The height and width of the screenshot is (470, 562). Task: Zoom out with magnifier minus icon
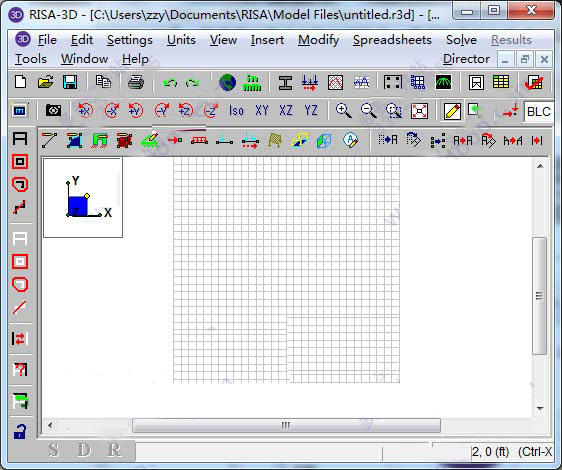pos(368,110)
